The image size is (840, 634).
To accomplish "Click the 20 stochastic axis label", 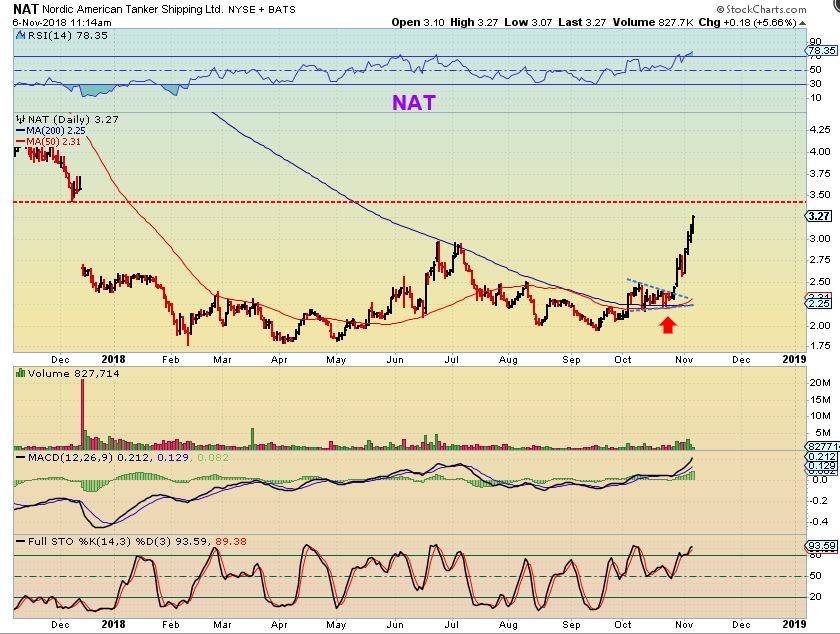I will [815, 596].
